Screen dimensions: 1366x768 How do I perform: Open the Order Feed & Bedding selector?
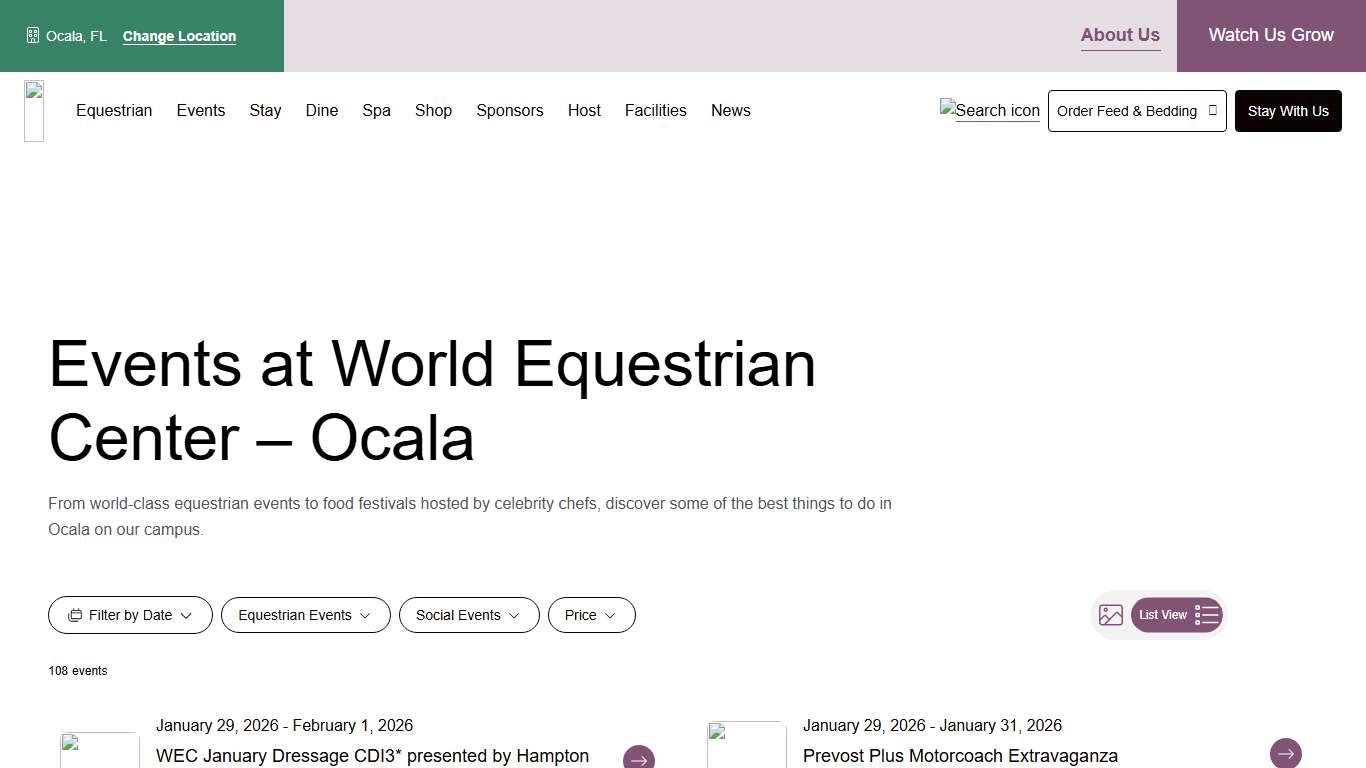coord(1137,111)
